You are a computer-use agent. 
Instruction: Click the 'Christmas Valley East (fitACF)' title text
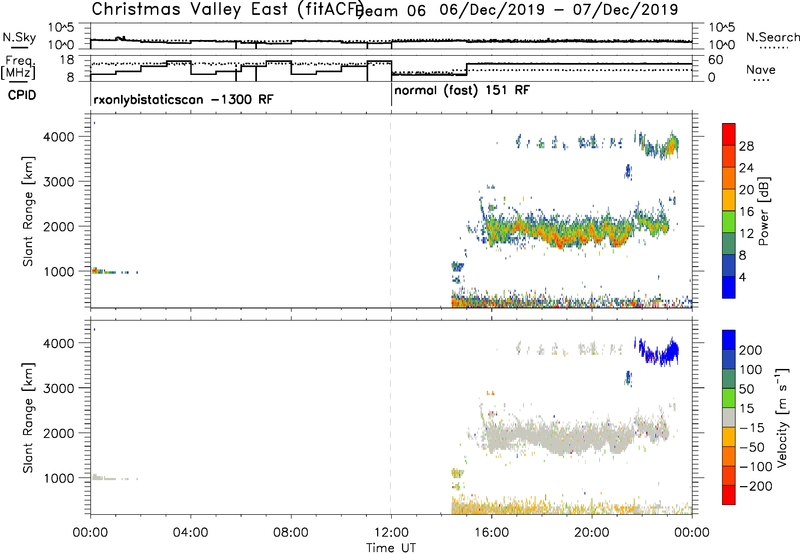coord(228,9)
